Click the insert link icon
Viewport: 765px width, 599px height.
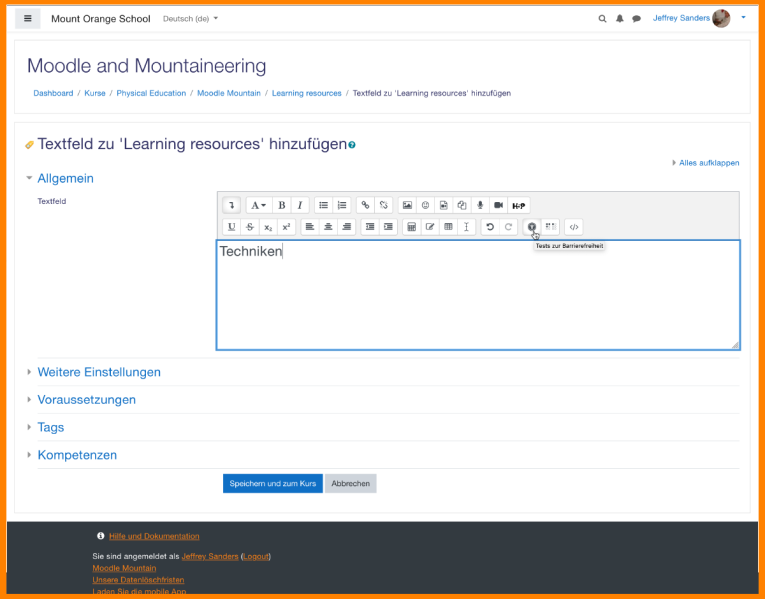365,205
